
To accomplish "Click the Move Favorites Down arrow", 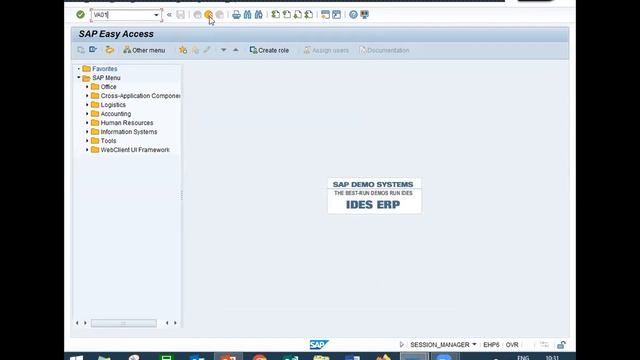I will [224, 50].
